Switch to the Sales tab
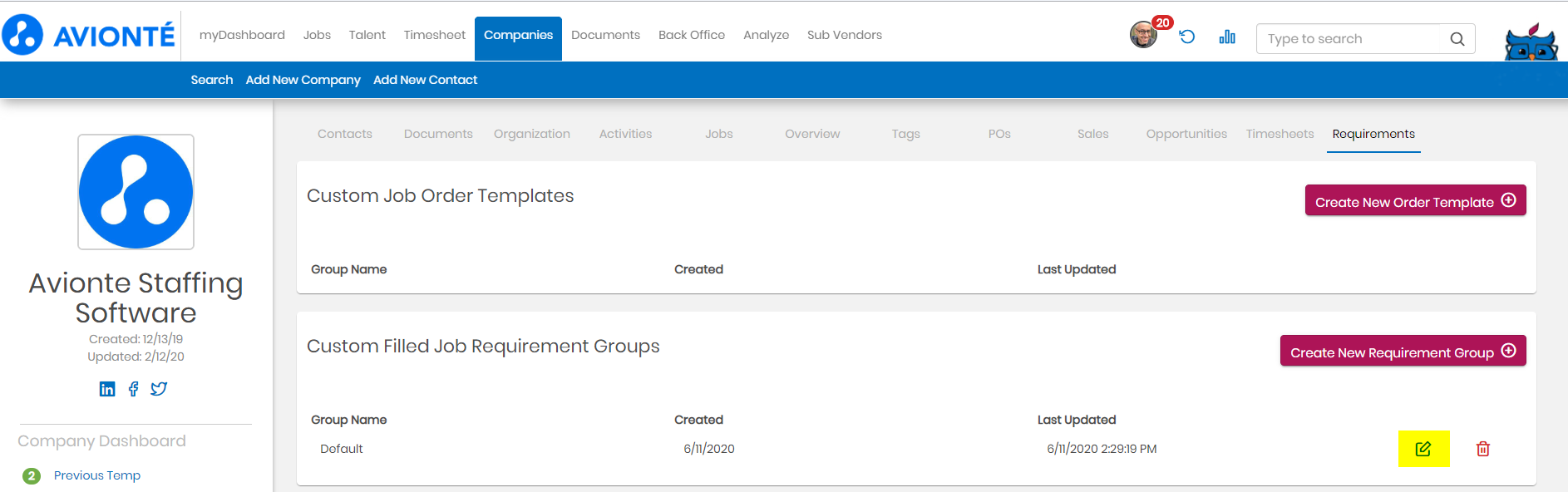Image resolution: width=1568 pixels, height=492 pixels. point(1093,134)
